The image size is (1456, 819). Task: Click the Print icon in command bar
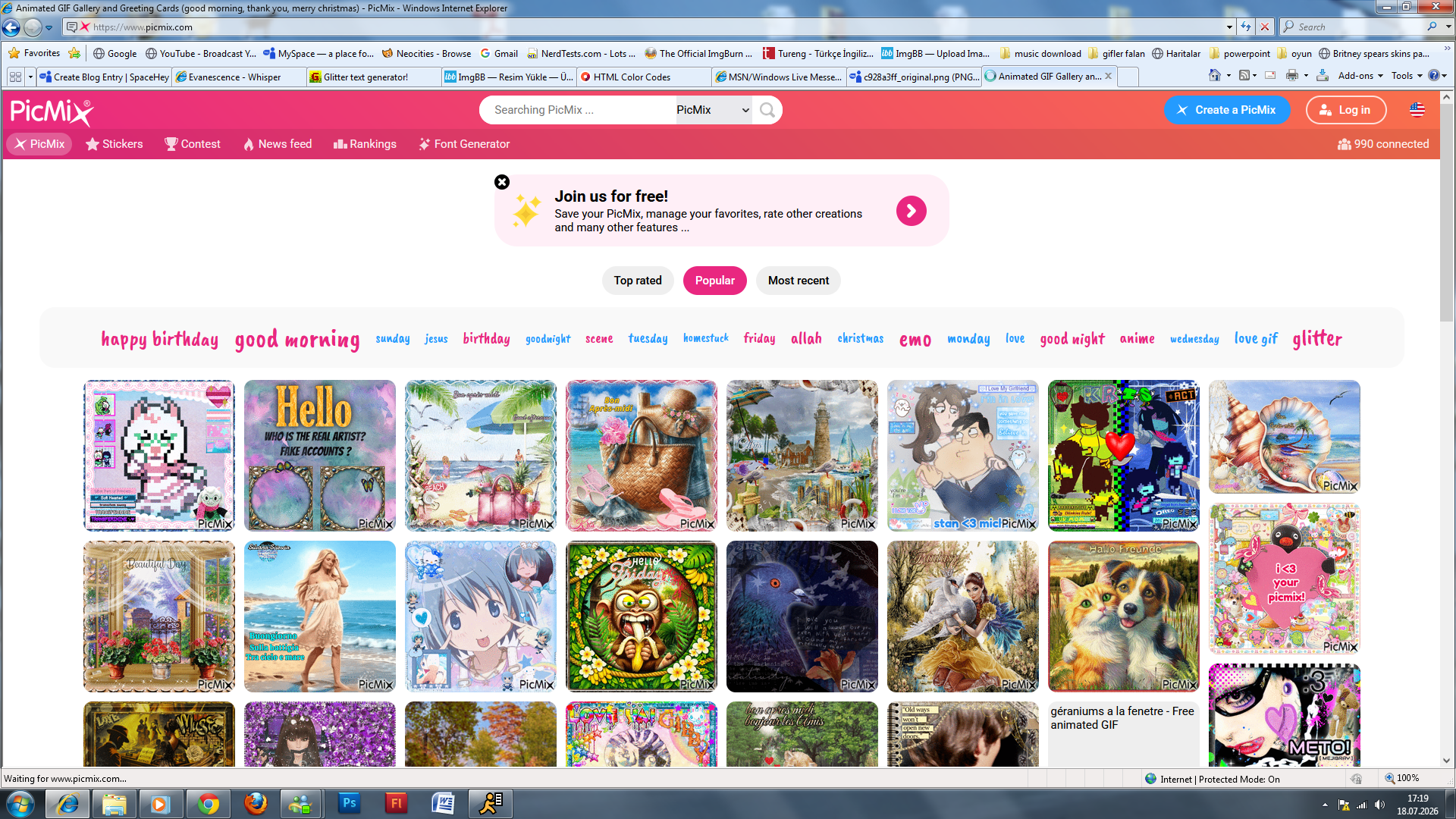1292,76
